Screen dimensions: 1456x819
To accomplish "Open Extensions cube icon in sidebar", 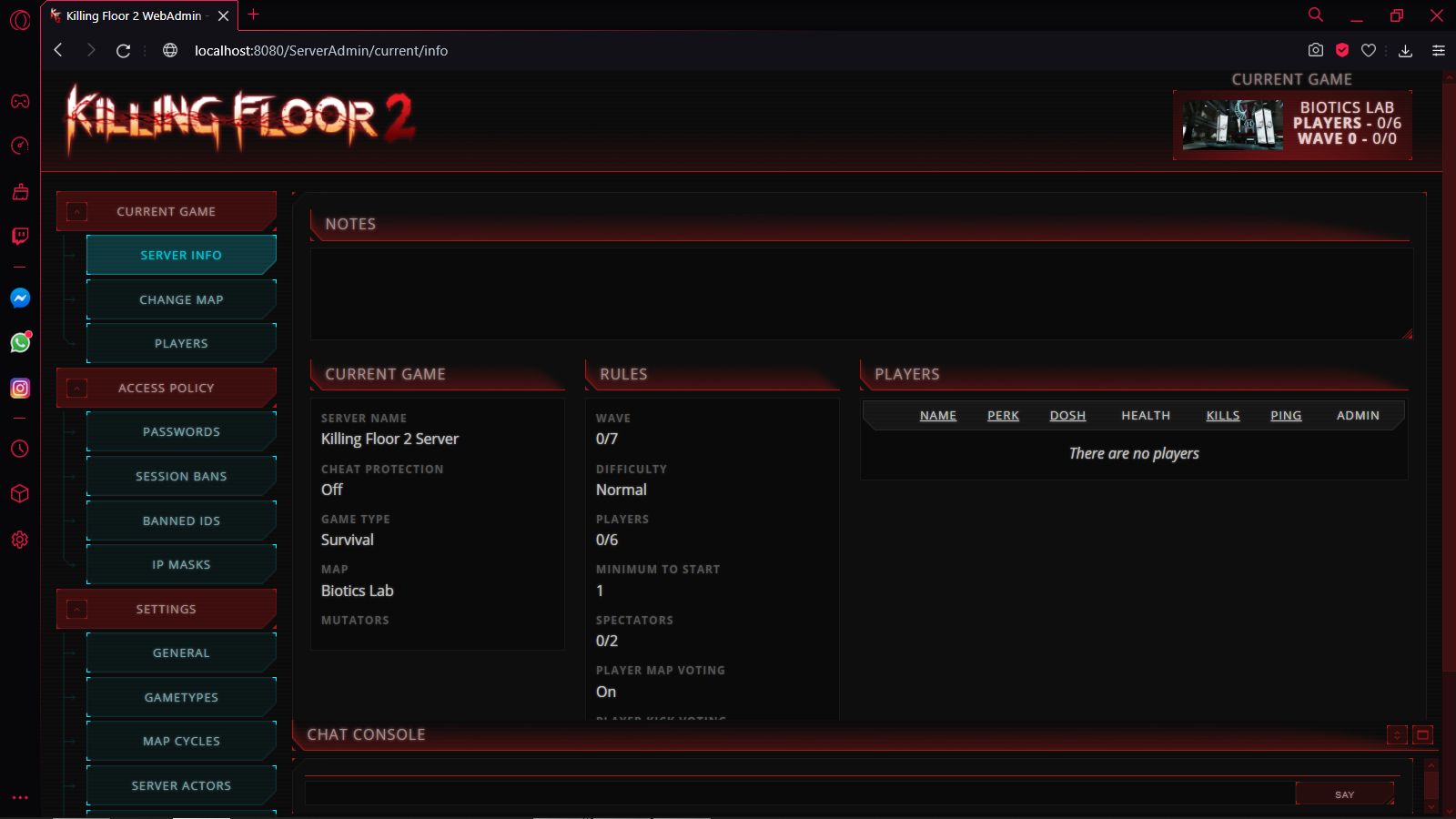I will point(20,494).
